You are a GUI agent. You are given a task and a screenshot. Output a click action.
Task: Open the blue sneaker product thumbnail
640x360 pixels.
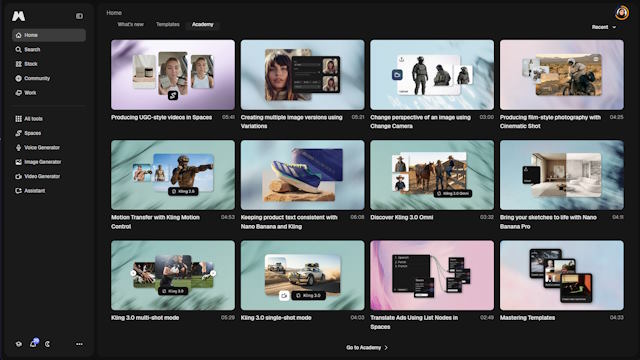click(302, 175)
